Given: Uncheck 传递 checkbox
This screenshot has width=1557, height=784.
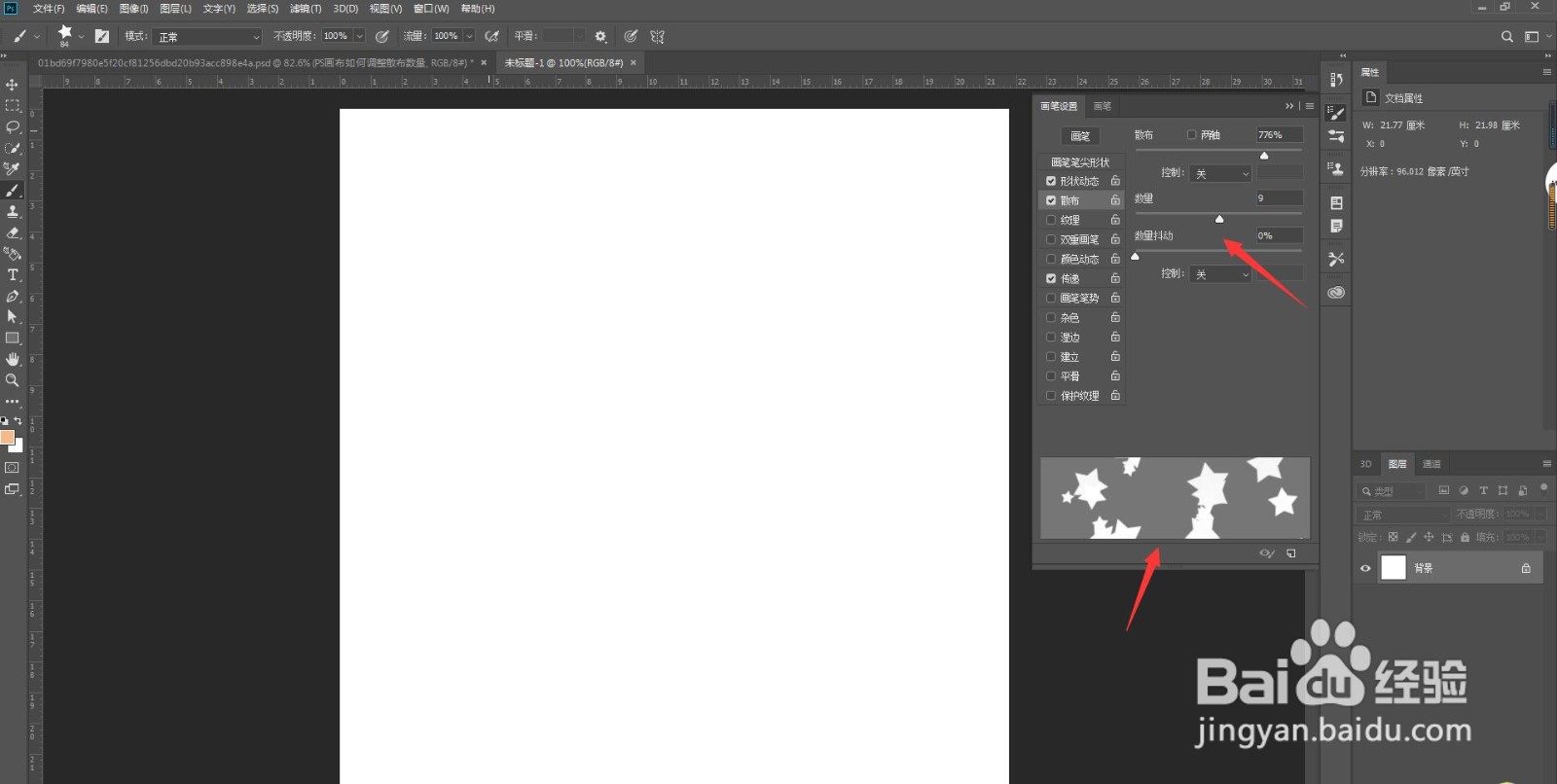Looking at the screenshot, I should click(1051, 278).
